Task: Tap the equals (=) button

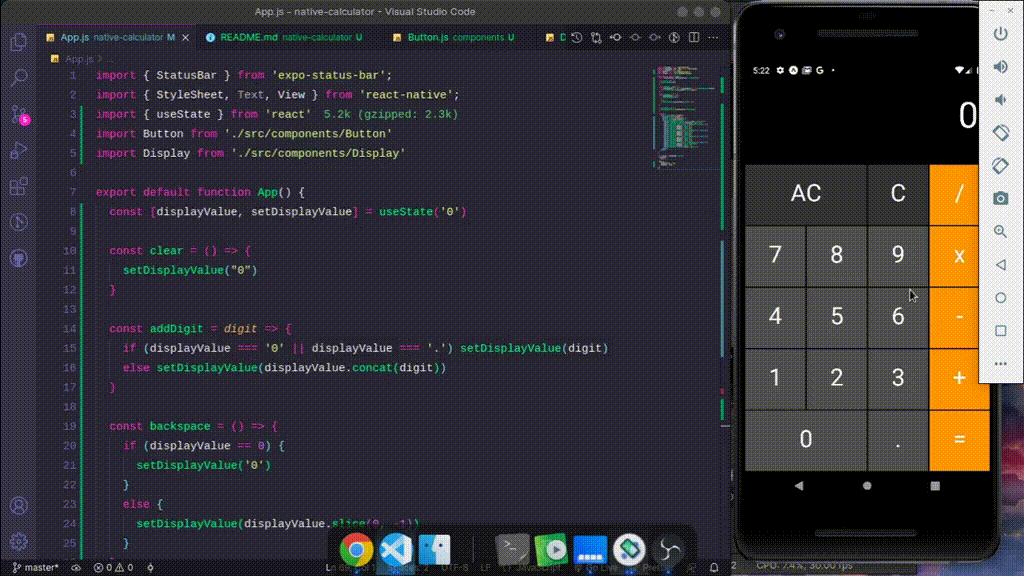Action: [x=959, y=440]
